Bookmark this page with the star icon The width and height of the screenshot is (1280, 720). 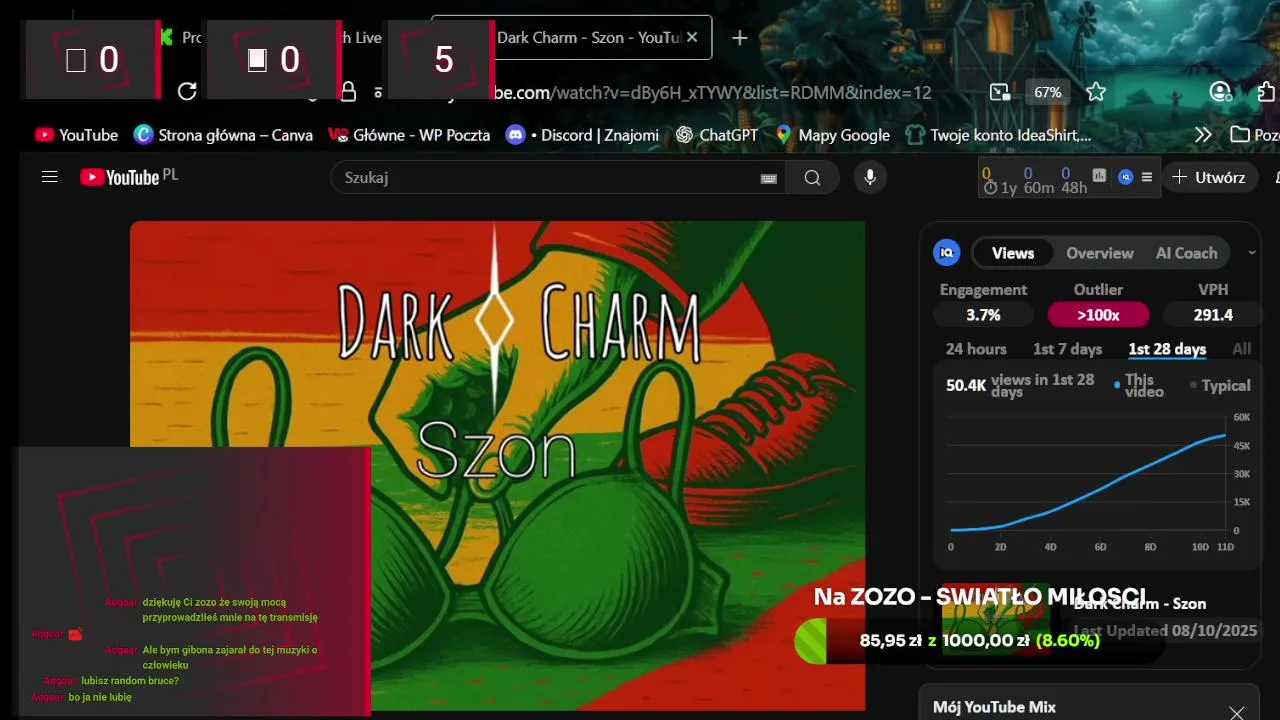pyautogui.click(x=1096, y=92)
